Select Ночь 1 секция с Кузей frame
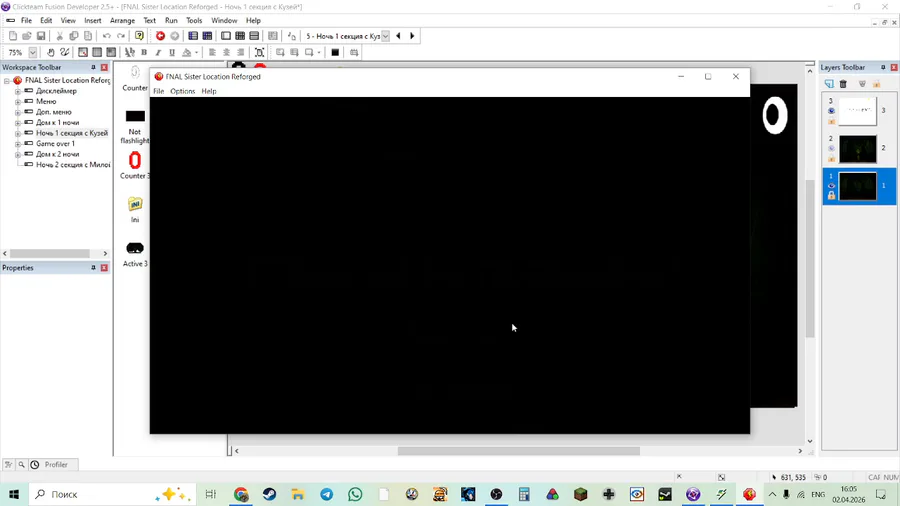This screenshot has height=506, width=900. [72, 133]
